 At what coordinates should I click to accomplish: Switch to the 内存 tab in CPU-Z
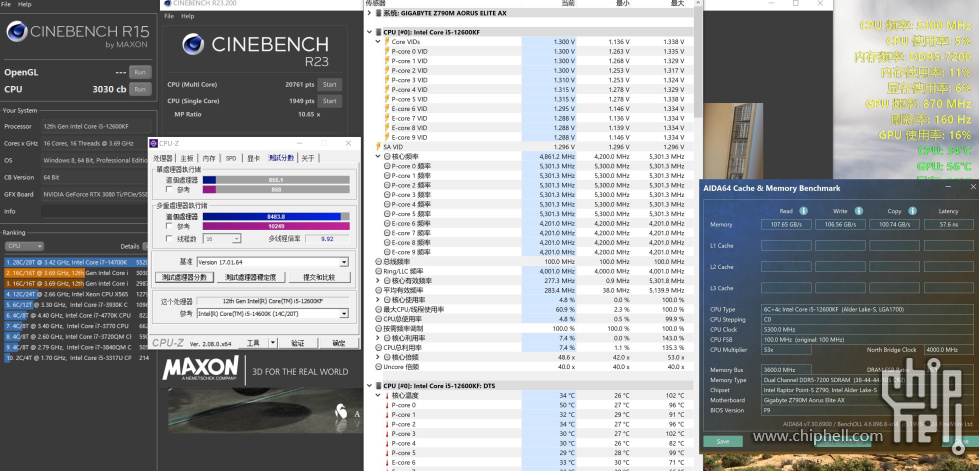click(209, 158)
